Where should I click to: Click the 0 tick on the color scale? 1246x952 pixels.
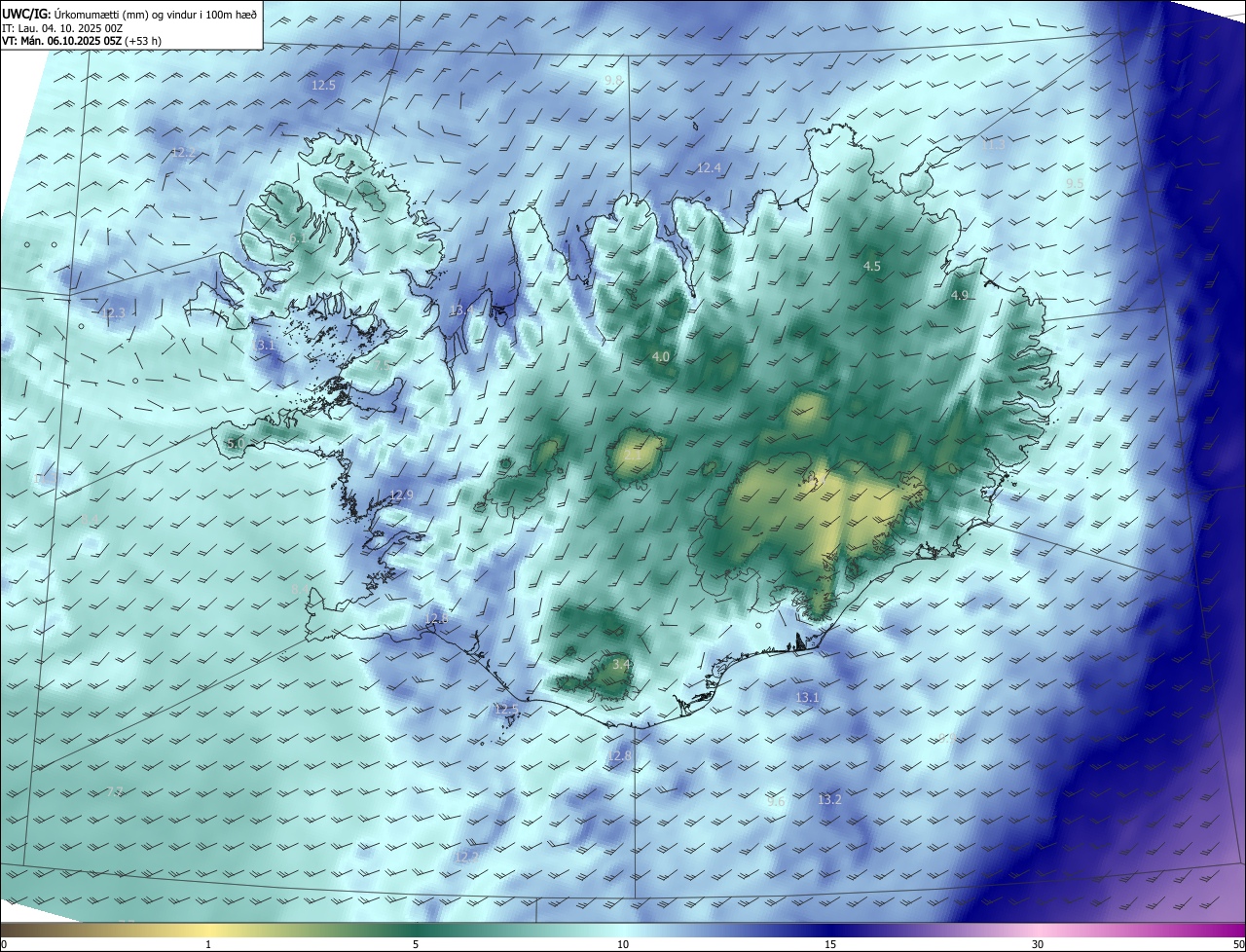point(4,944)
